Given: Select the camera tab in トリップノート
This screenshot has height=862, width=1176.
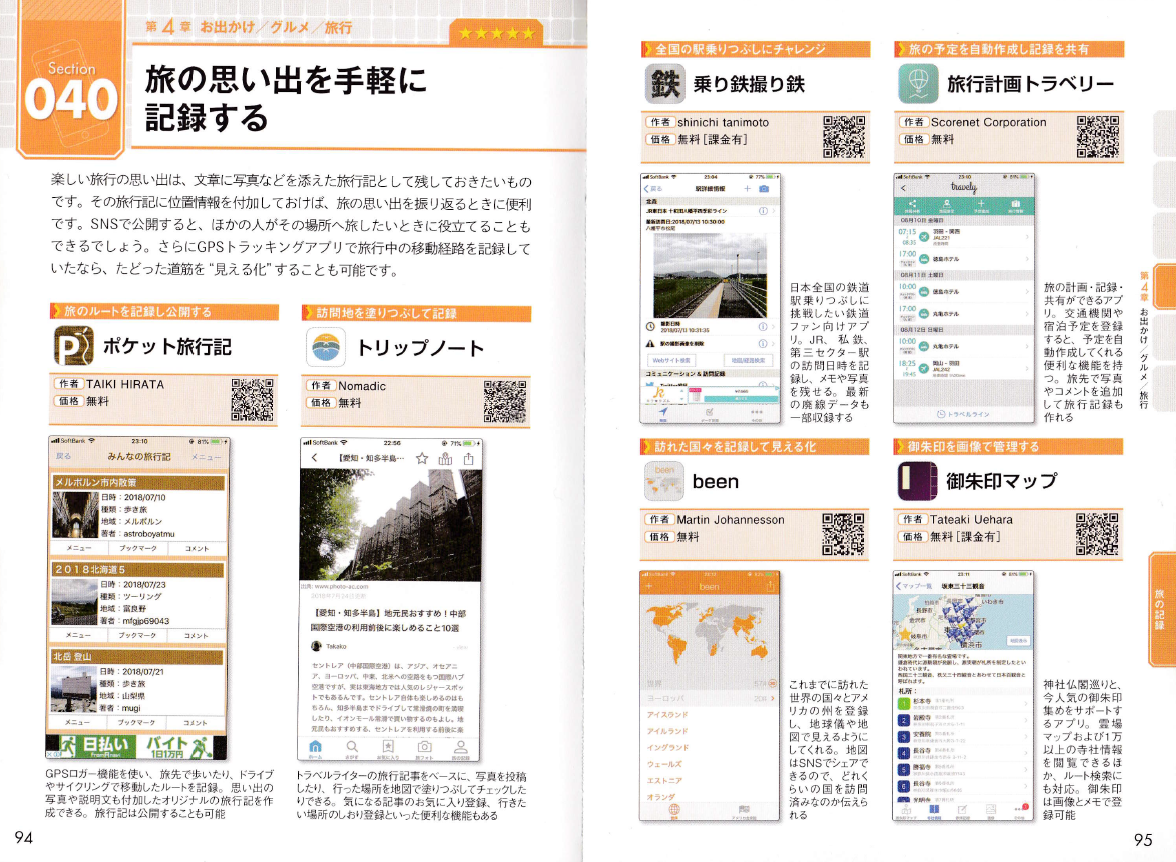Looking at the screenshot, I should point(424,749).
